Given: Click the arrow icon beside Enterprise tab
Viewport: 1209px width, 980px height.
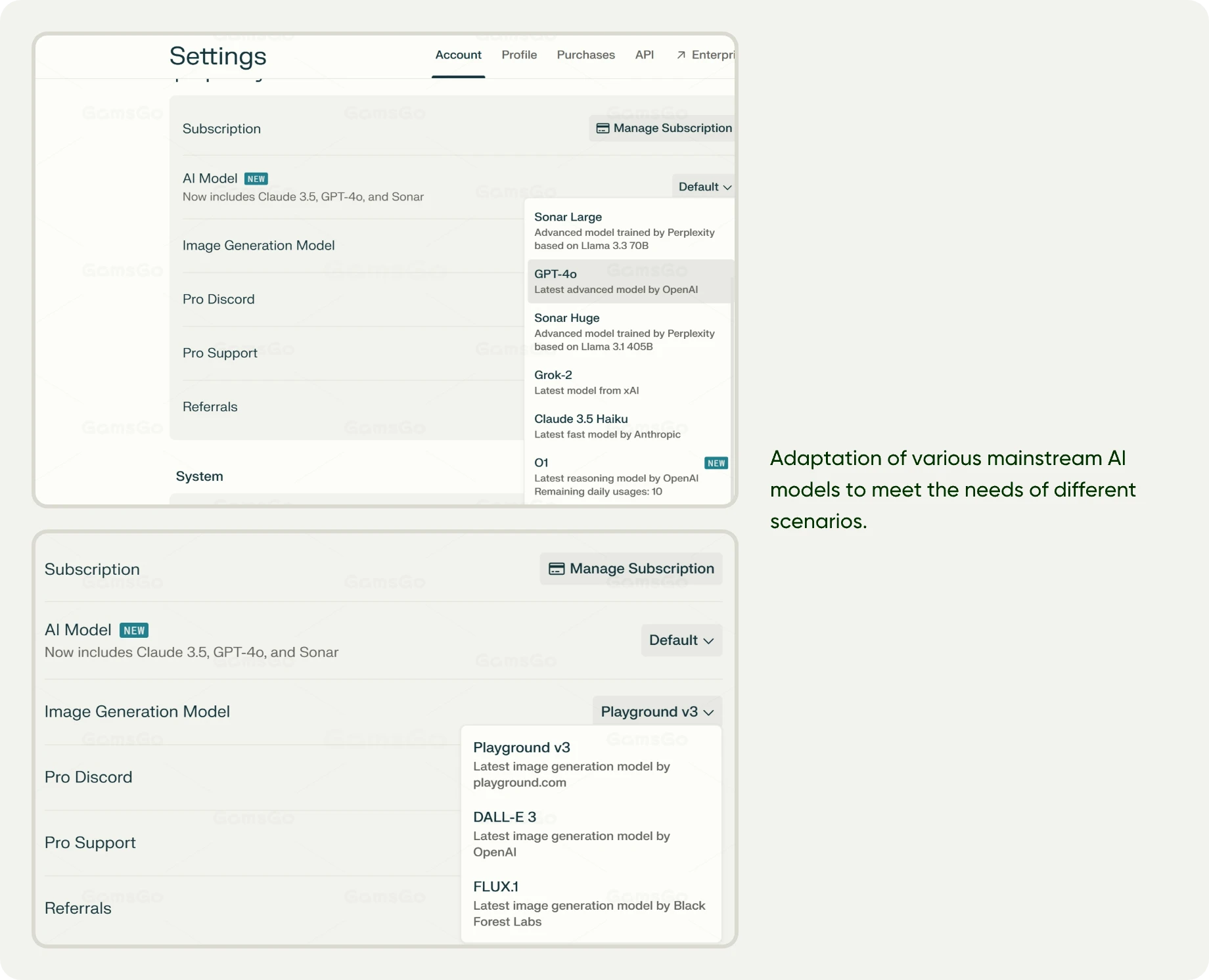Looking at the screenshot, I should point(681,55).
